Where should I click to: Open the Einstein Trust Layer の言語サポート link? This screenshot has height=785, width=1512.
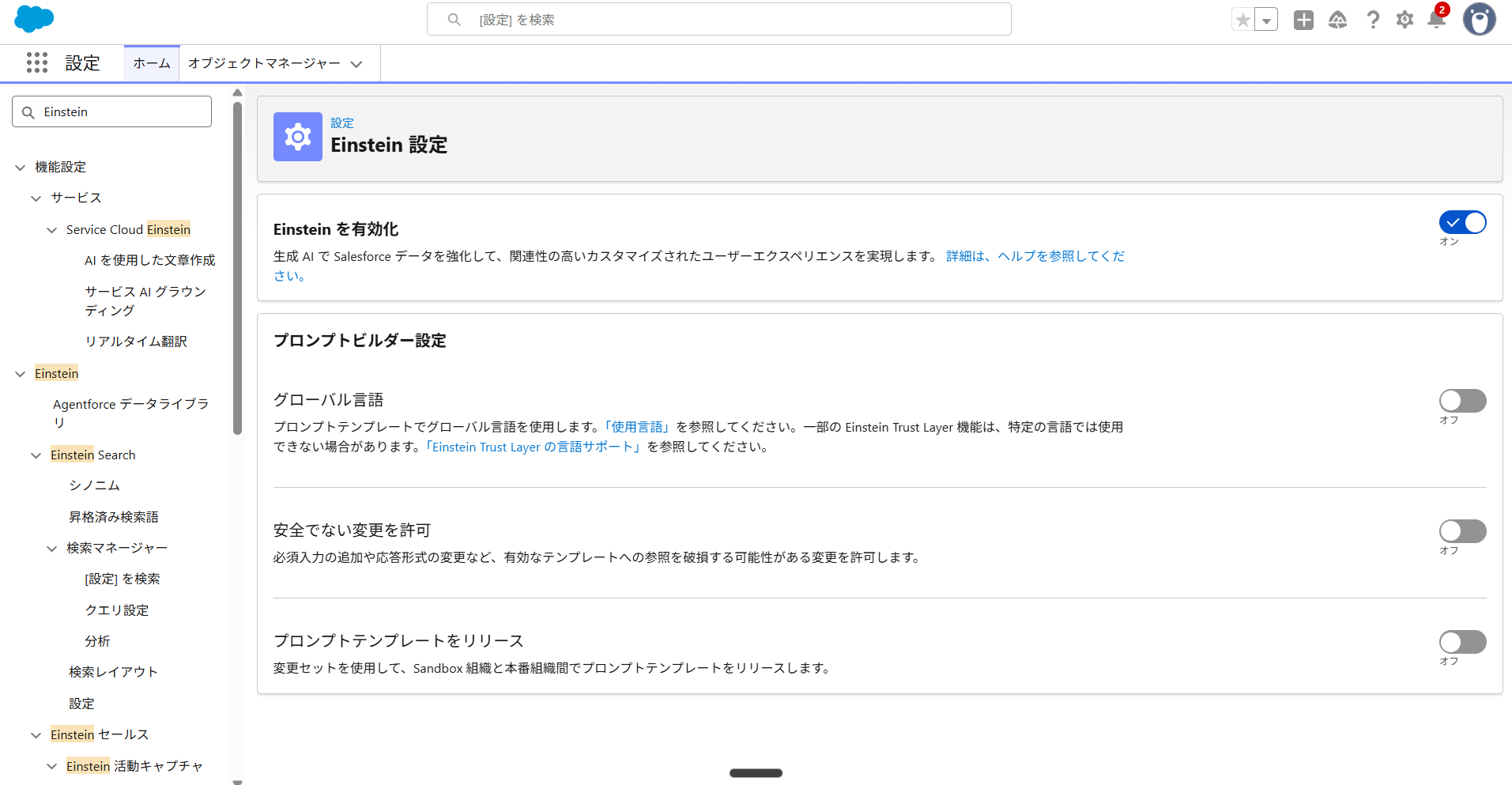coord(533,447)
